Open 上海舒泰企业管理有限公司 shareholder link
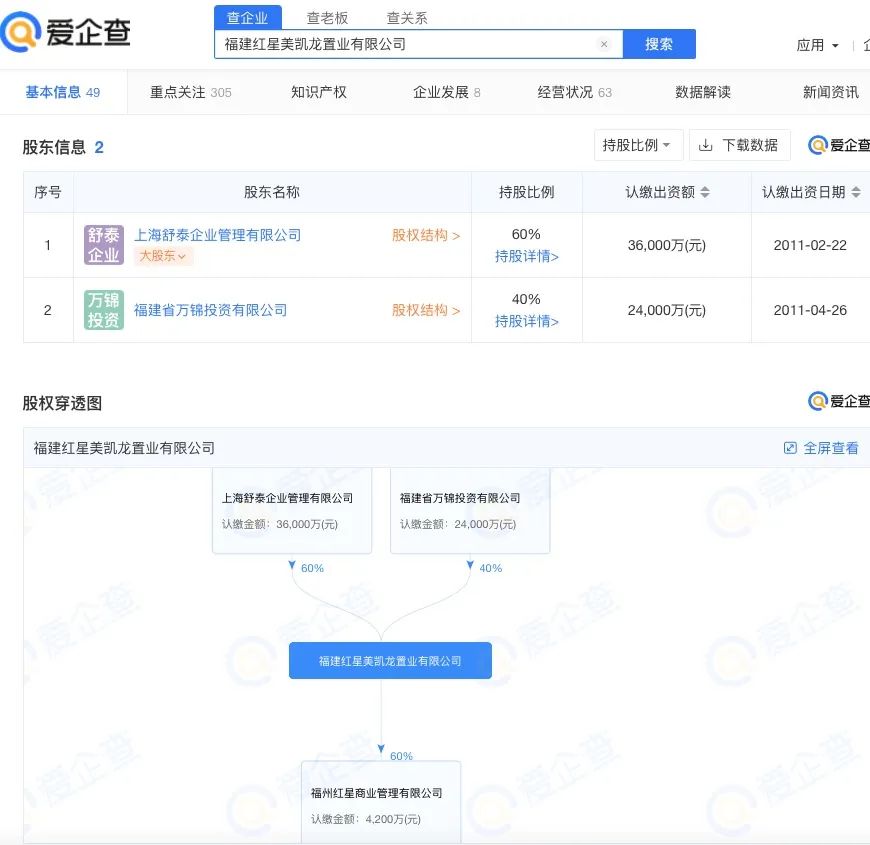Screen dimensions: 870x845 (218, 235)
